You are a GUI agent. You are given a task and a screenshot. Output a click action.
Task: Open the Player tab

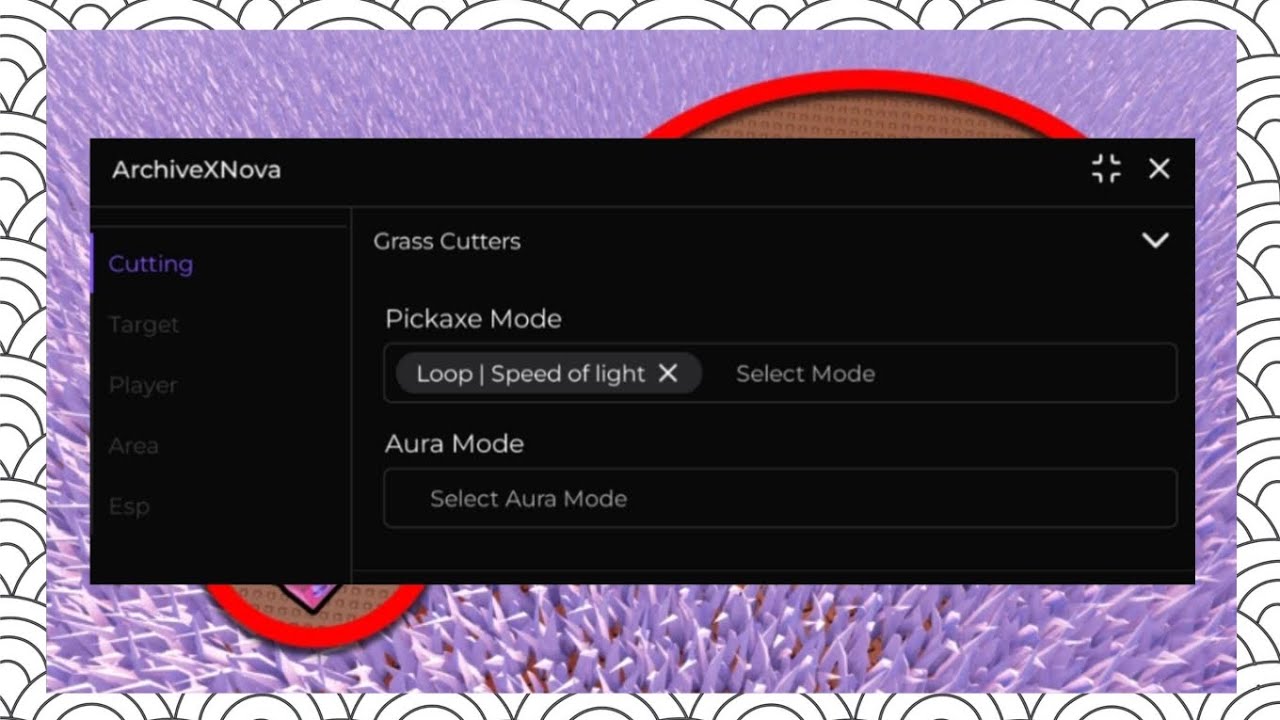143,385
